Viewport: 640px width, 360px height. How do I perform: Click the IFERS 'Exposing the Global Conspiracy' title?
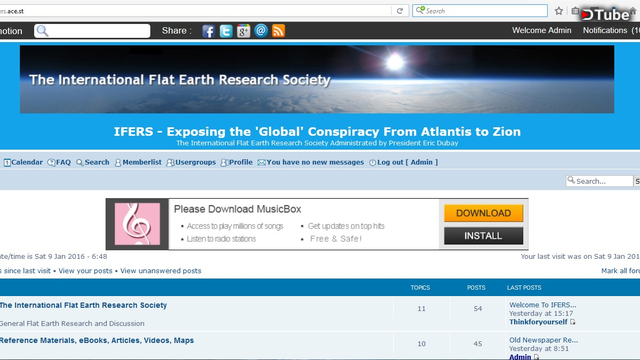point(317,131)
